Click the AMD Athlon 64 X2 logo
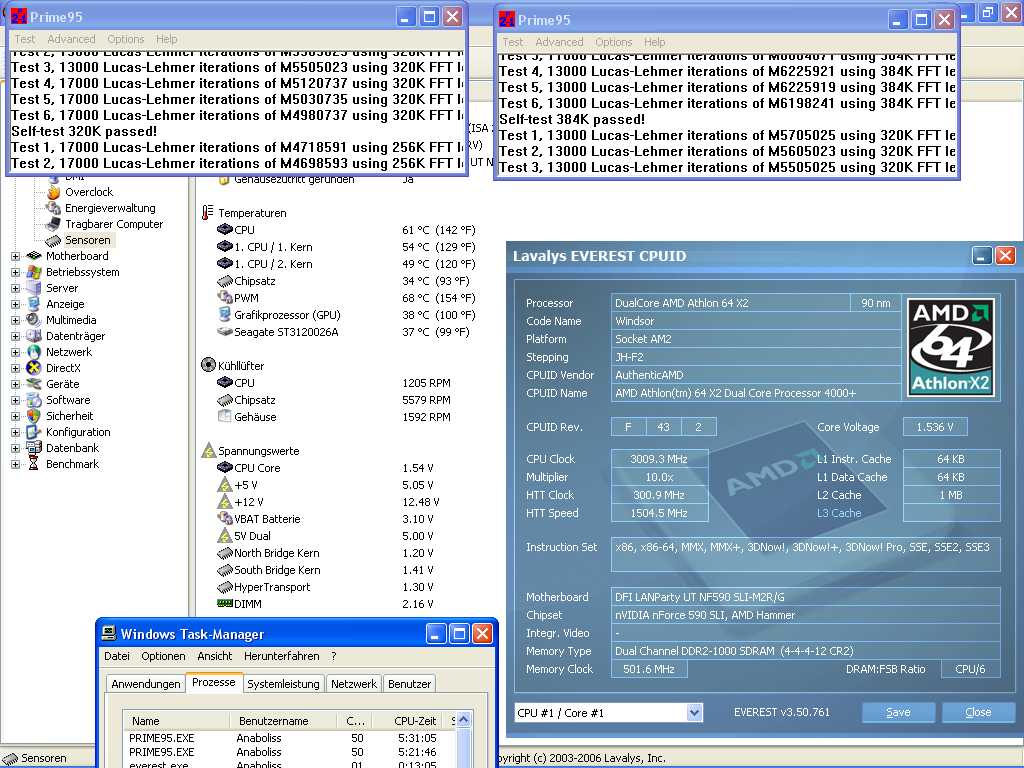 951,348
